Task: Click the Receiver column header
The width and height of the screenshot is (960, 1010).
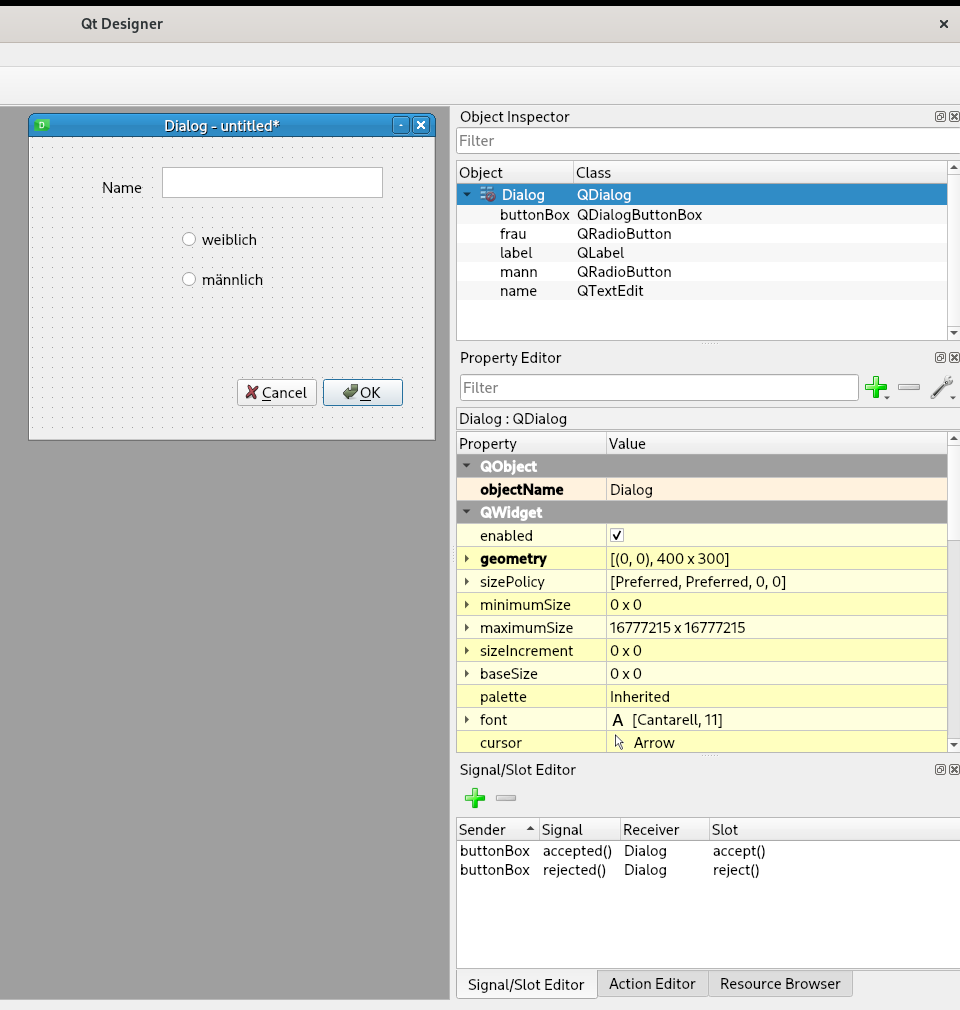Action: (664, 830)
